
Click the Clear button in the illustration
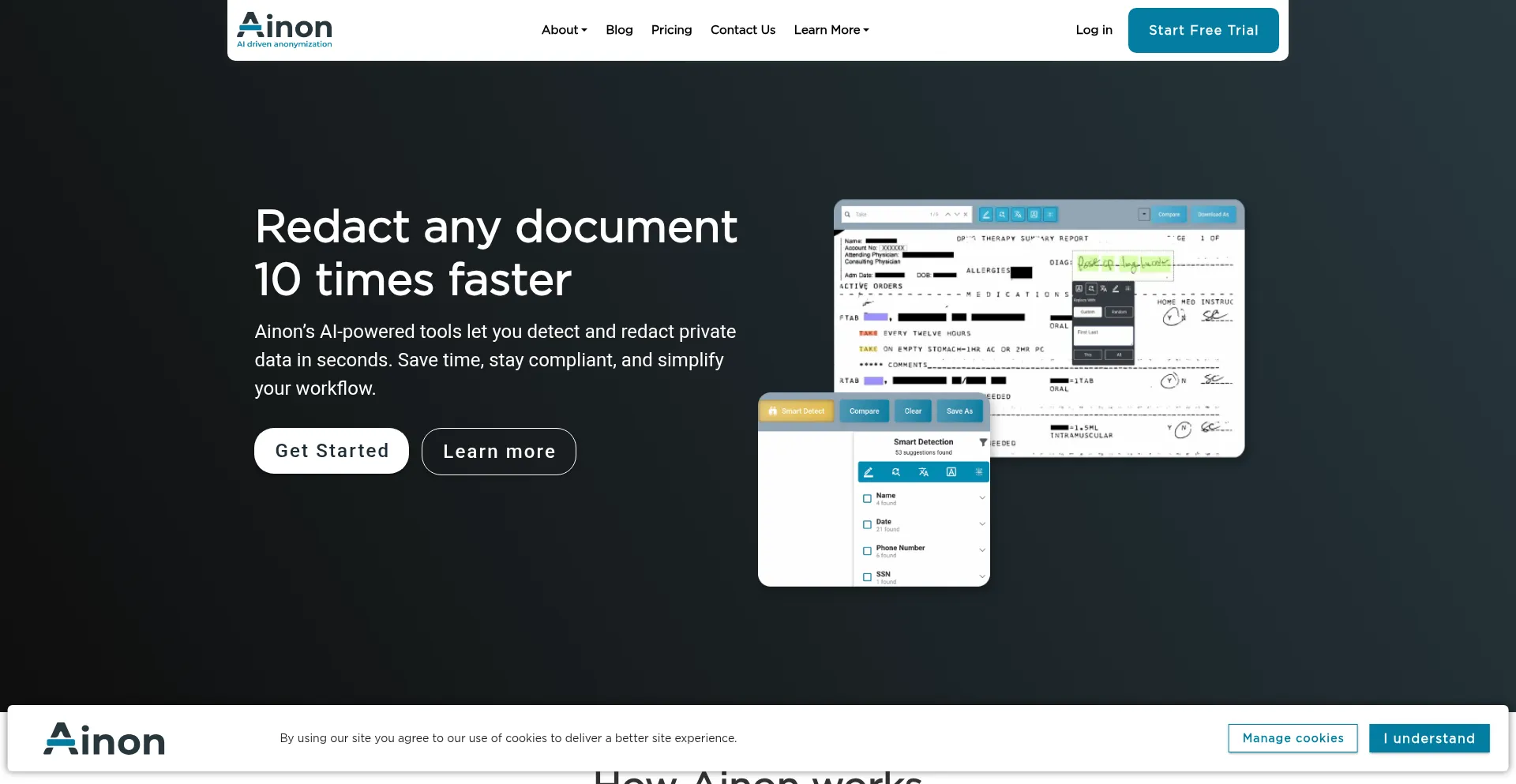tap(913, 411)
